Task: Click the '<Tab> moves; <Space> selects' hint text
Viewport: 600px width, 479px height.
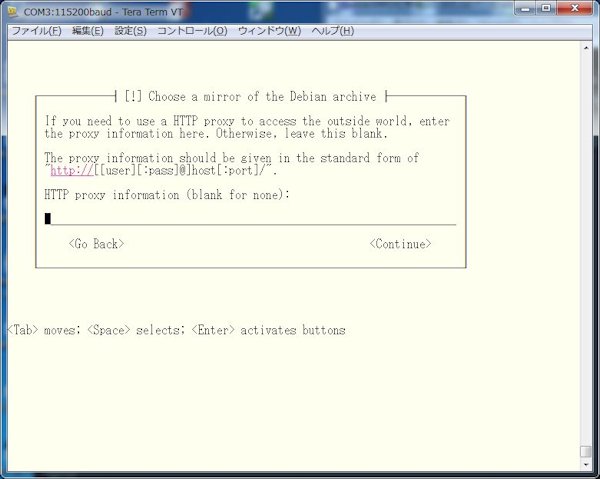Action: (96, 330)
